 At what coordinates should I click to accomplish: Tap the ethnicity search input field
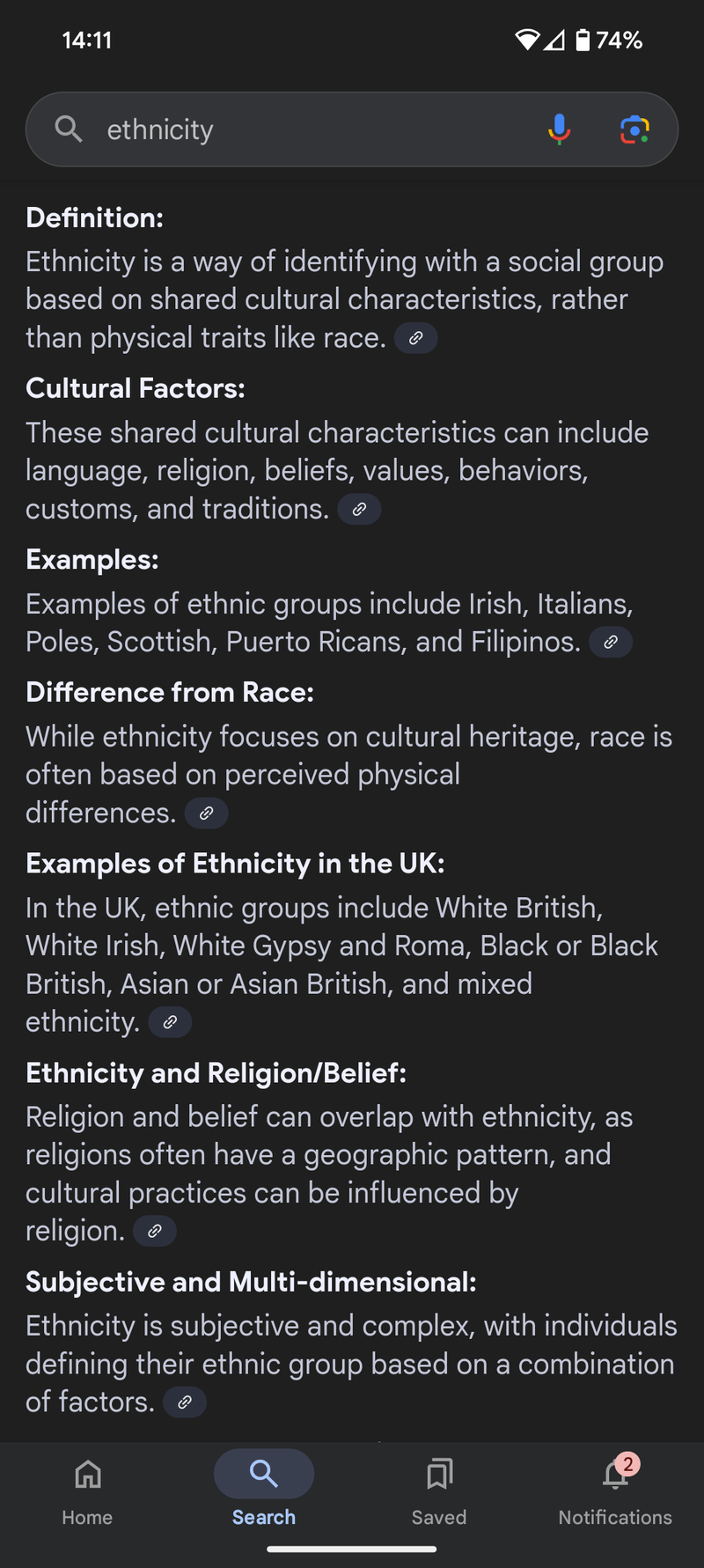click(x=308, y=129)
